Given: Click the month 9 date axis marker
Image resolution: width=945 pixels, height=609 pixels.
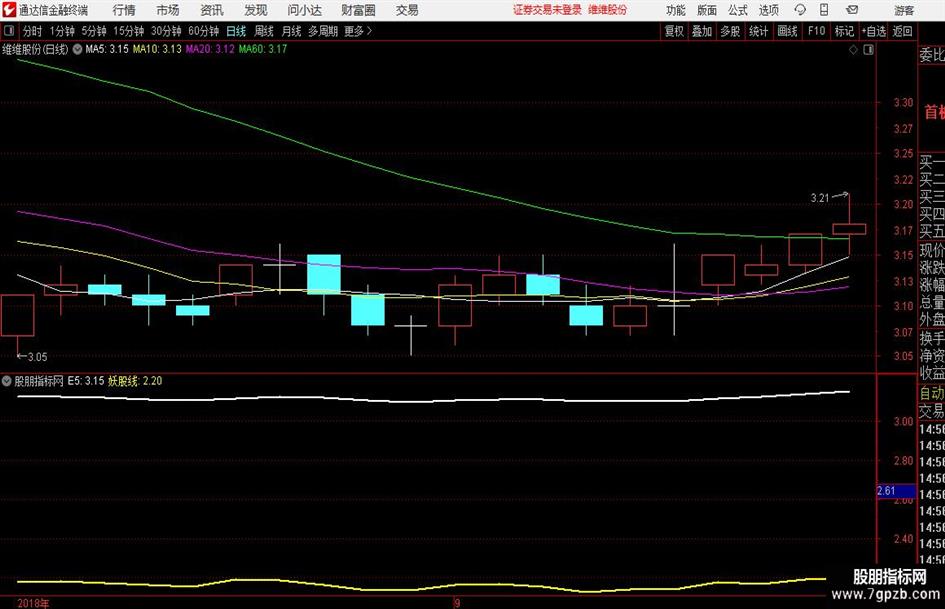Looking at the screenshot, I should tap(457, 603).
